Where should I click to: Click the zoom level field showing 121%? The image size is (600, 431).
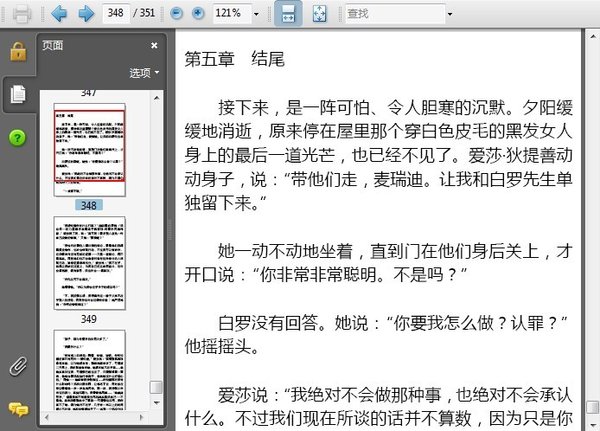click(x=232, y=13)
